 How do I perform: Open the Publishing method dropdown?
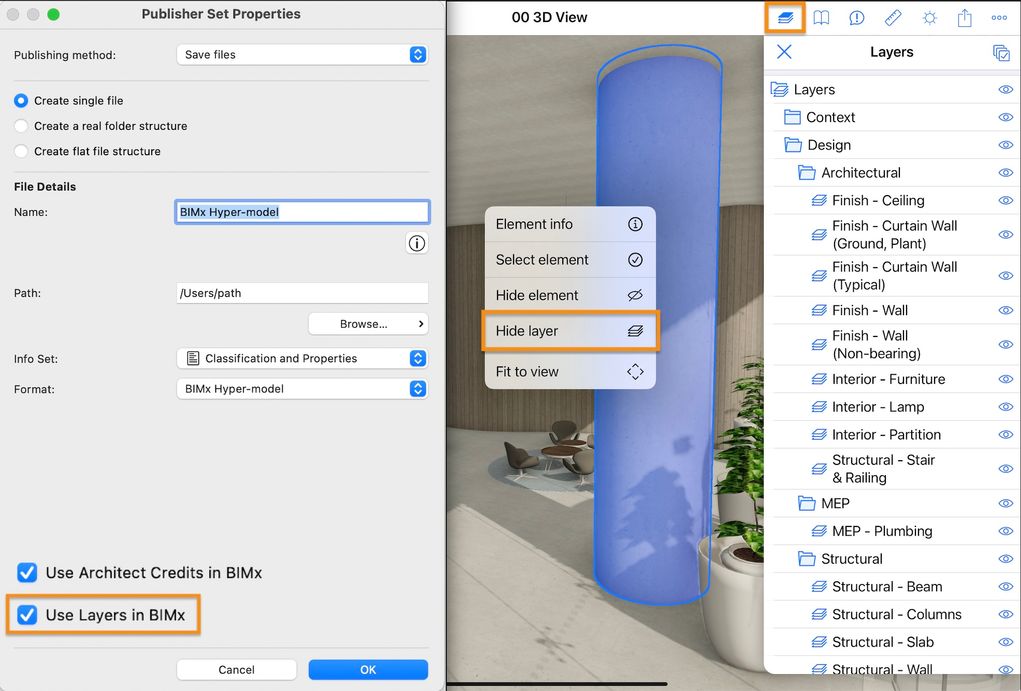(302, 55)
